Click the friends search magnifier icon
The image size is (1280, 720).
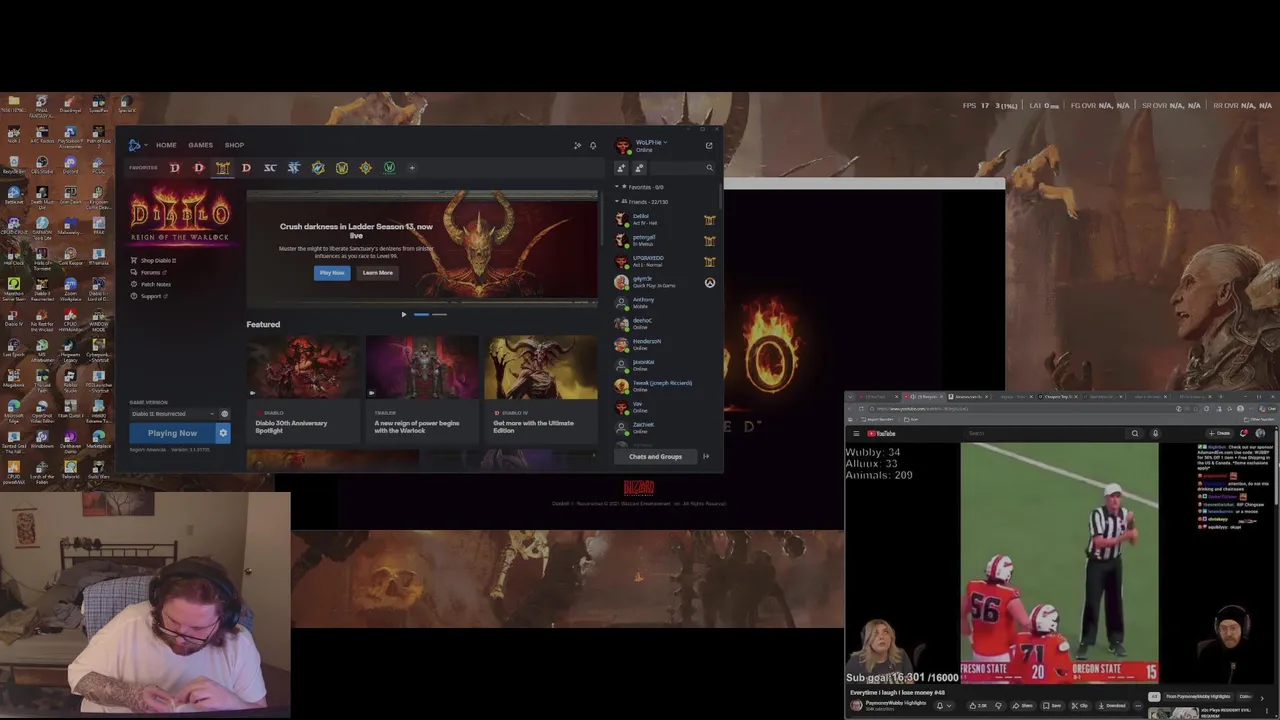coord(710,168)
